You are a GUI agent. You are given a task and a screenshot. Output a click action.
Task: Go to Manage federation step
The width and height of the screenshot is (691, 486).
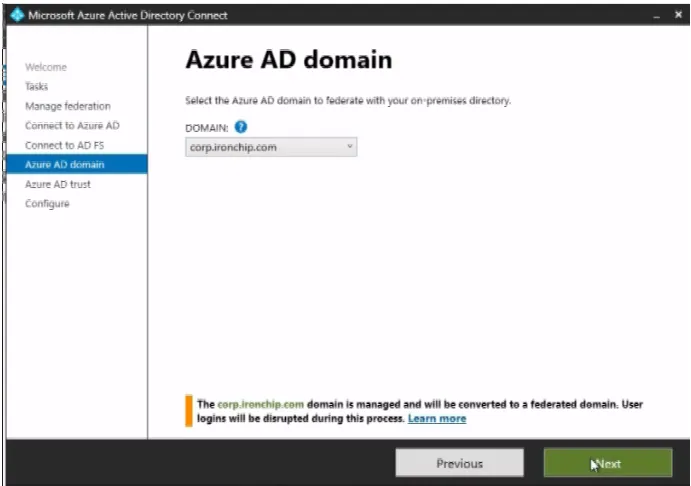(68, 106)
